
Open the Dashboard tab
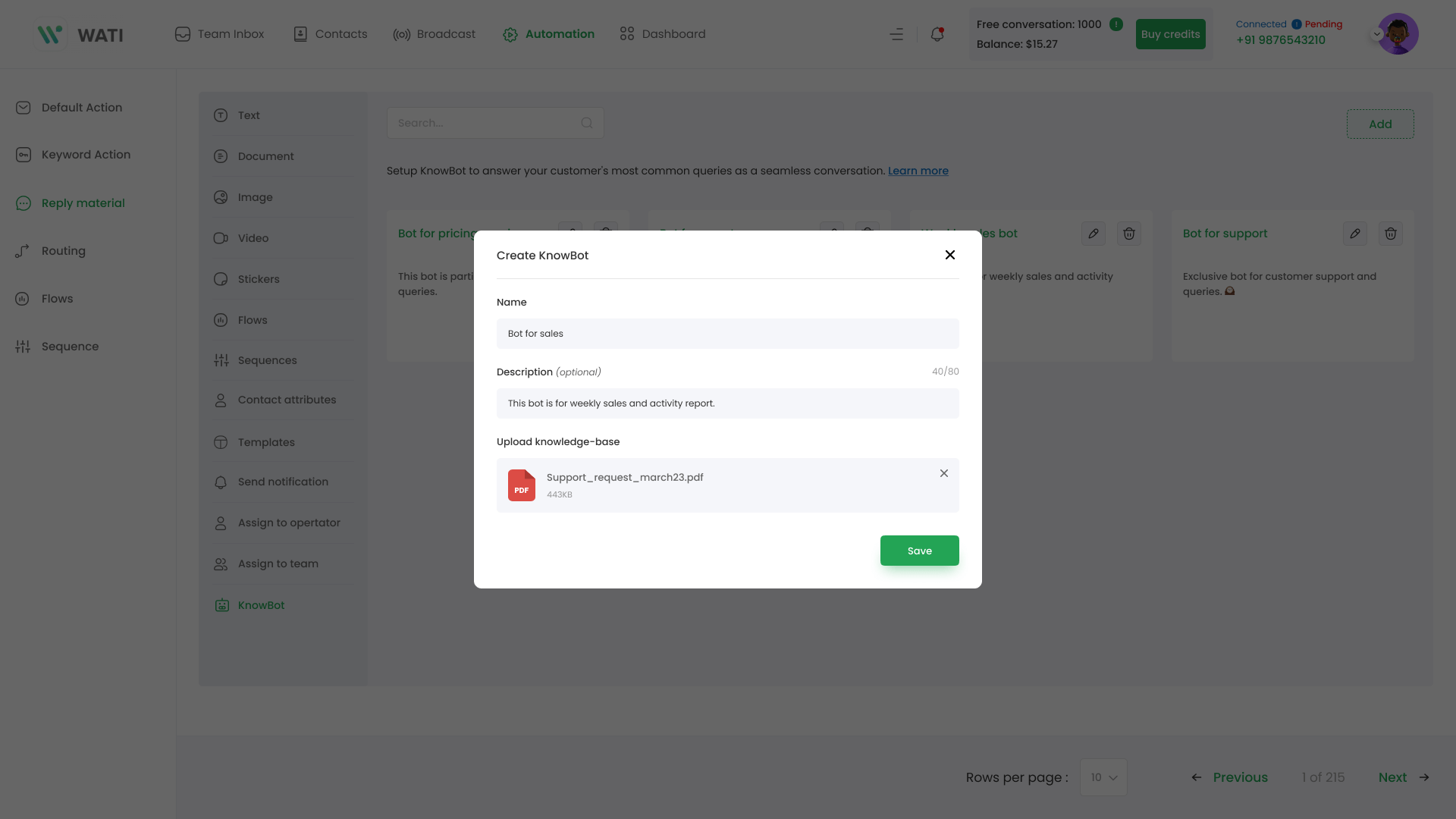[x=662, y=34]
